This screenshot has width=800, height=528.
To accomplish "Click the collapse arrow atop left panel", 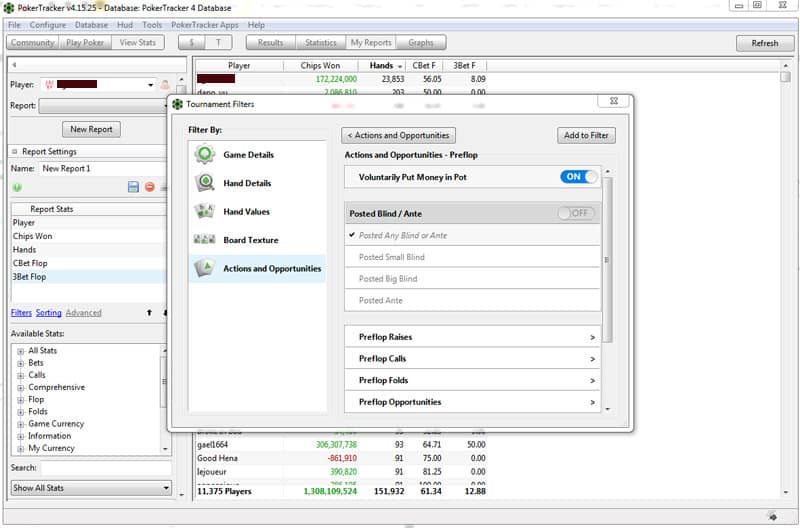I will (x=14, y=65).
